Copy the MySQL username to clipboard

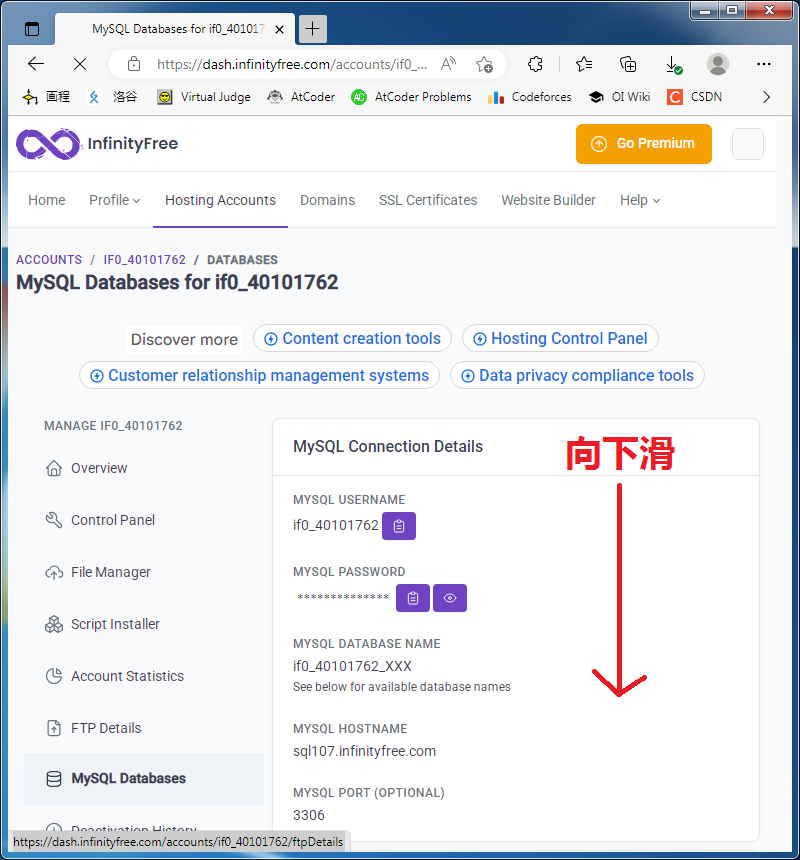coord(399,526)
